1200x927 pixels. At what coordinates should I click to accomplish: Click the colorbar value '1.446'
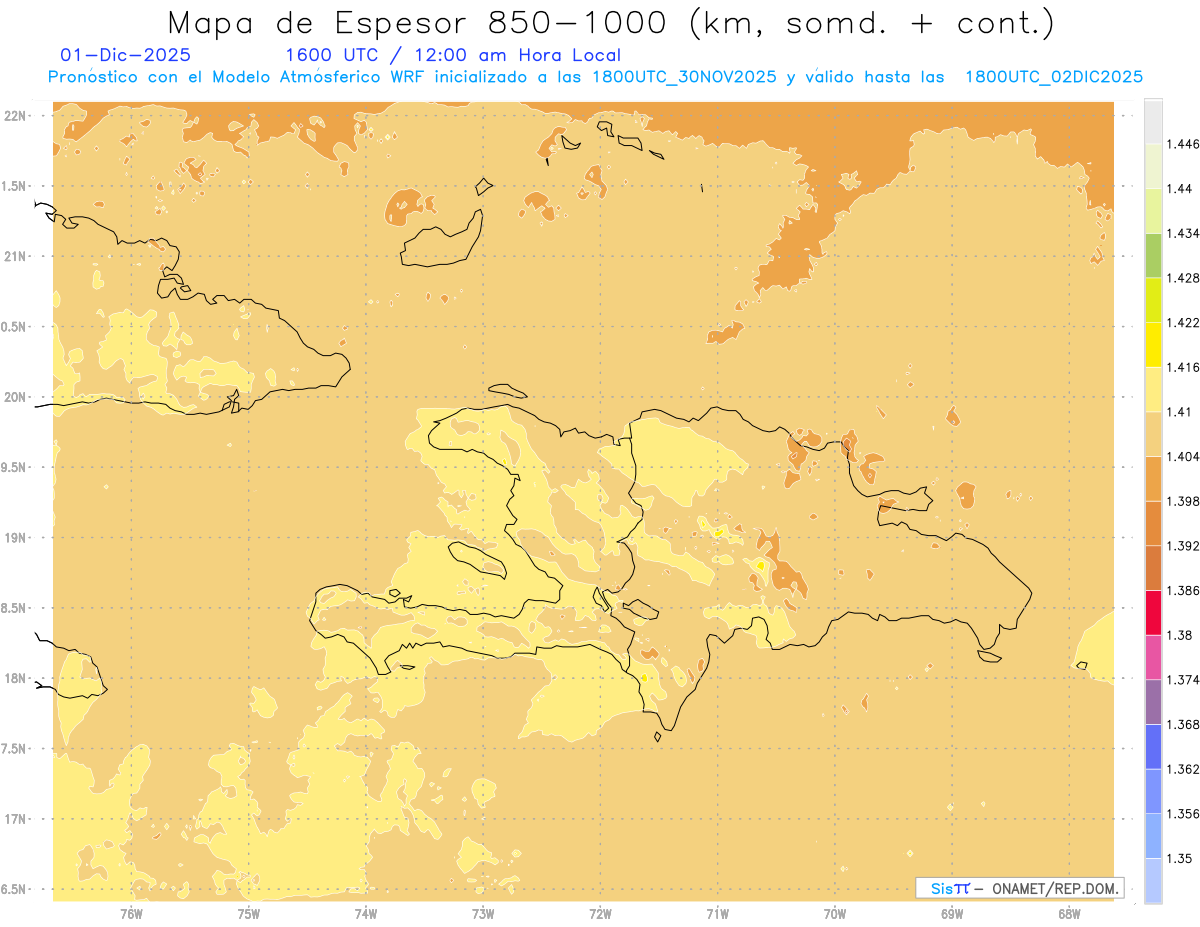click(1183, 144)
